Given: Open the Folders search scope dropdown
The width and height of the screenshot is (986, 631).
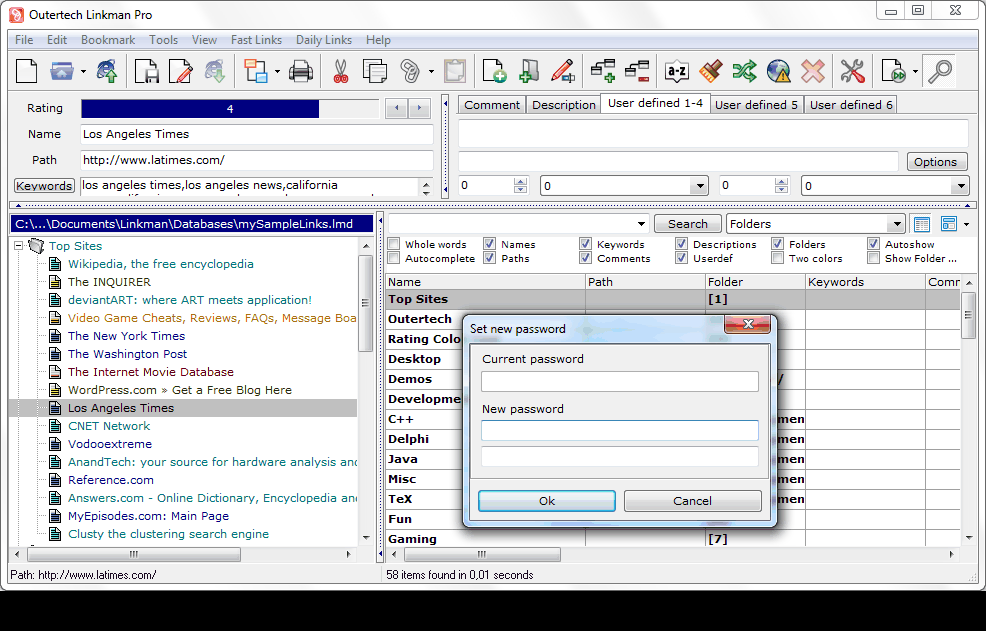Looking at the screenshot, I should click(896, 224).
